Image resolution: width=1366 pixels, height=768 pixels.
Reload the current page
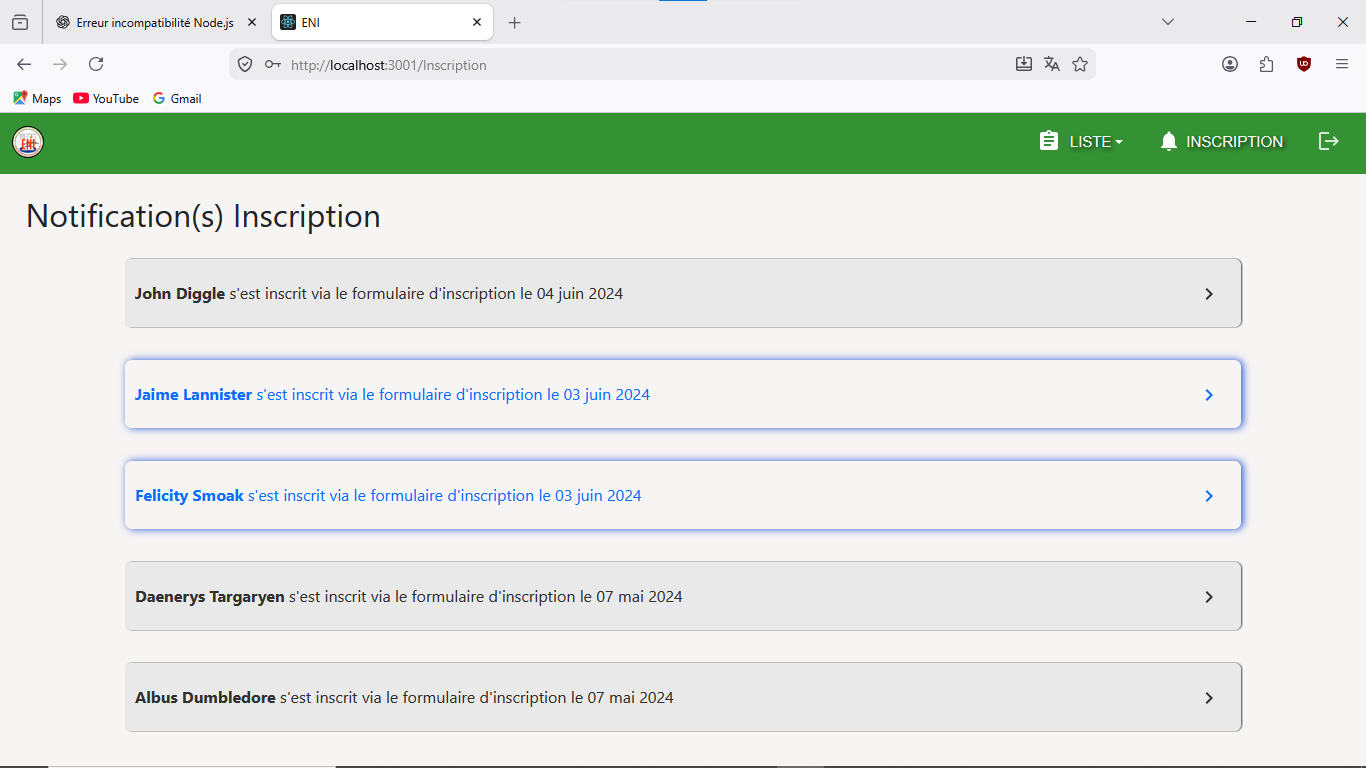[x=96, y=64]
